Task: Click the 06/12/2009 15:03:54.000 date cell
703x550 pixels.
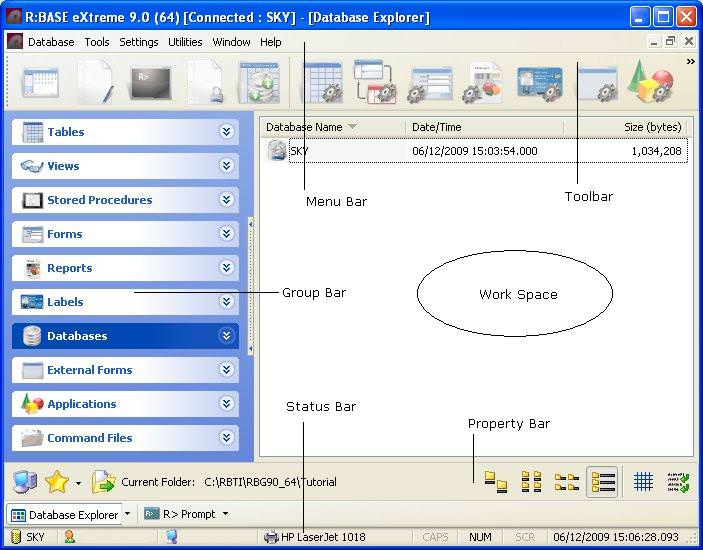Action: (x=475, y=151)
